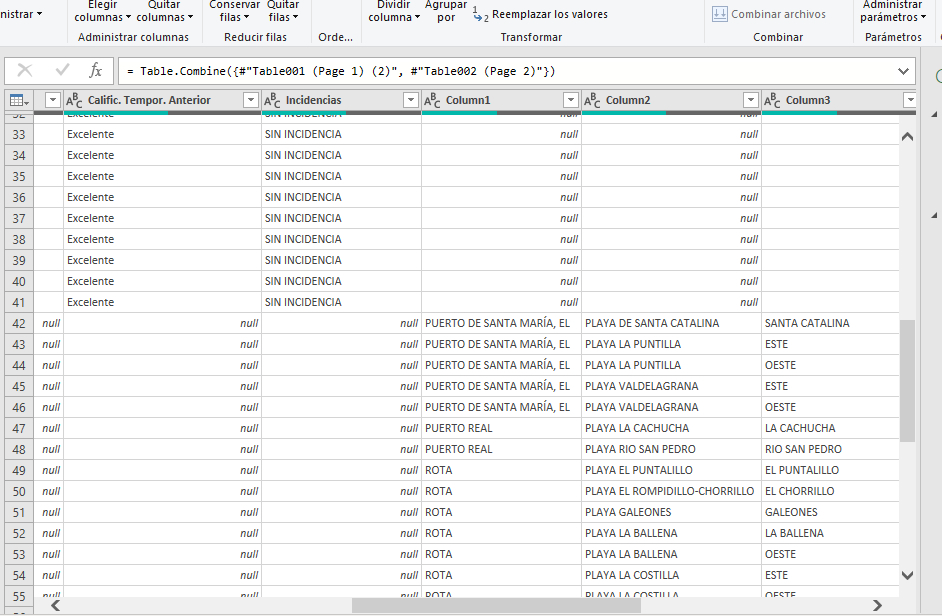The image size is (942, 616).
Task: Click the vertical scrollbar down arrow
Action: [x=907, y=575]
